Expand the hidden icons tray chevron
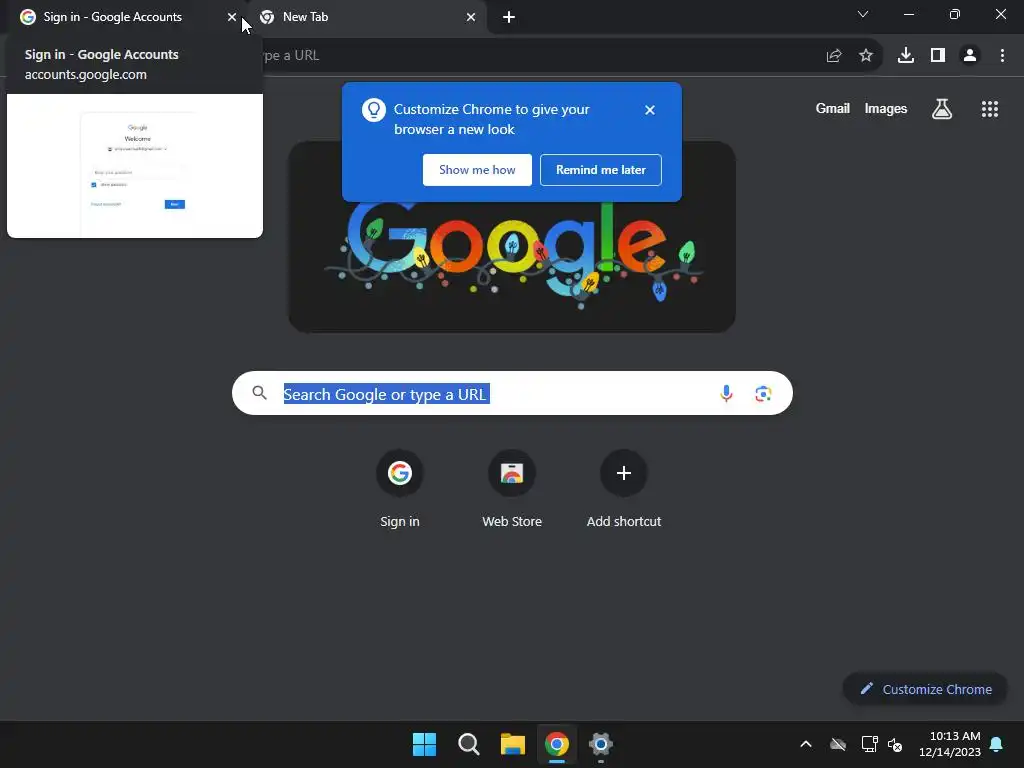 [806, 744]
